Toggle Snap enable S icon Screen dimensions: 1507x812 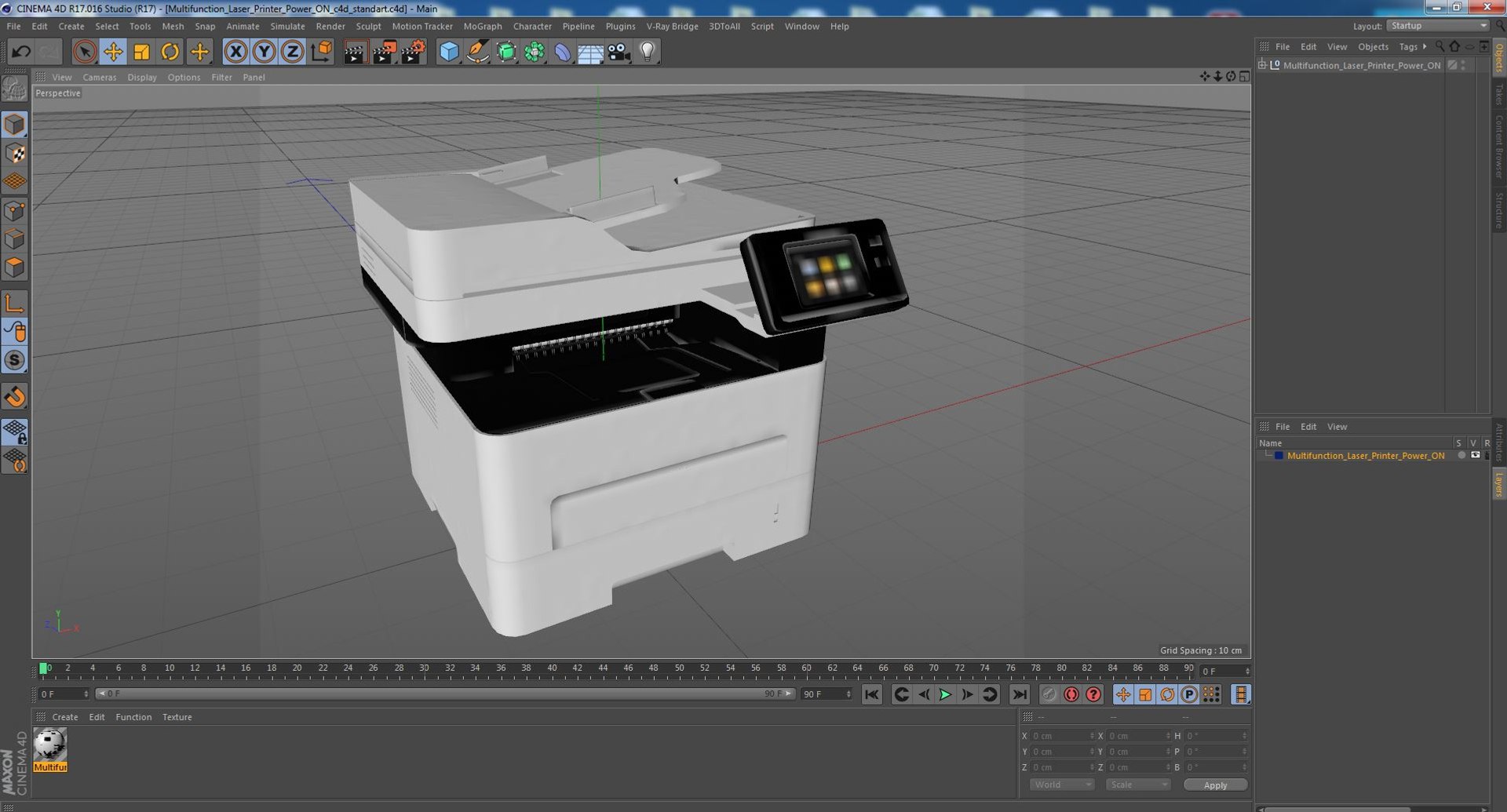[15, 360]
